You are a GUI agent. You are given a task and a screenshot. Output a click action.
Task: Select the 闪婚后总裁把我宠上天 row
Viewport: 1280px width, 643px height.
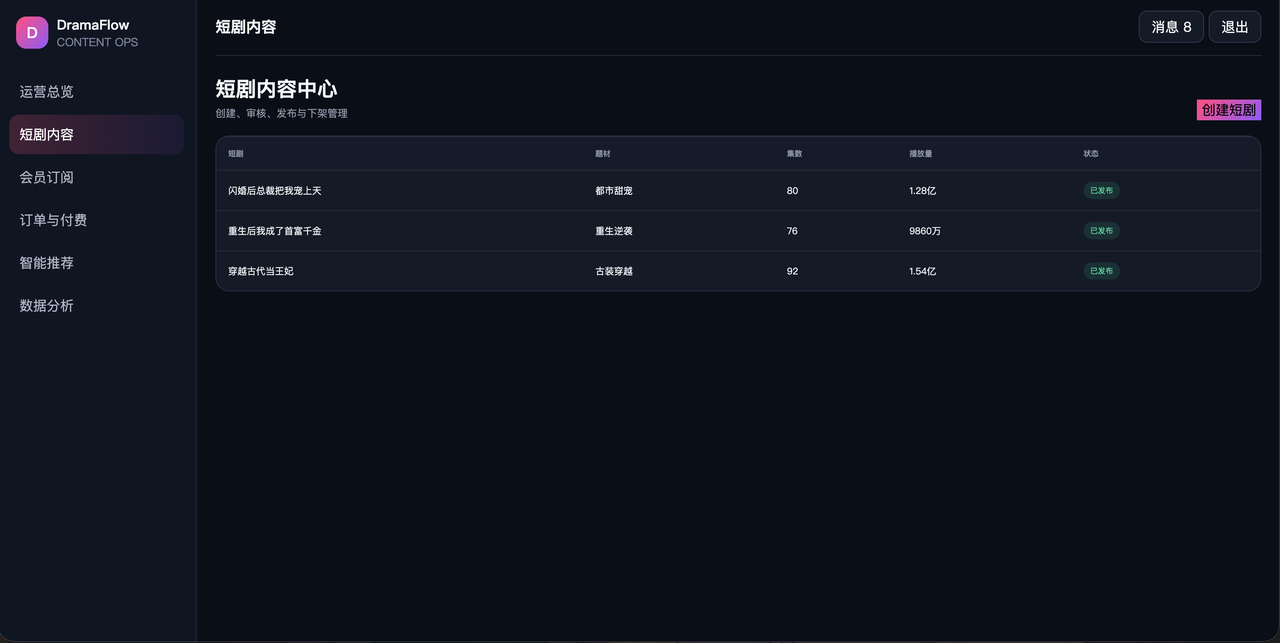(738, 191)
